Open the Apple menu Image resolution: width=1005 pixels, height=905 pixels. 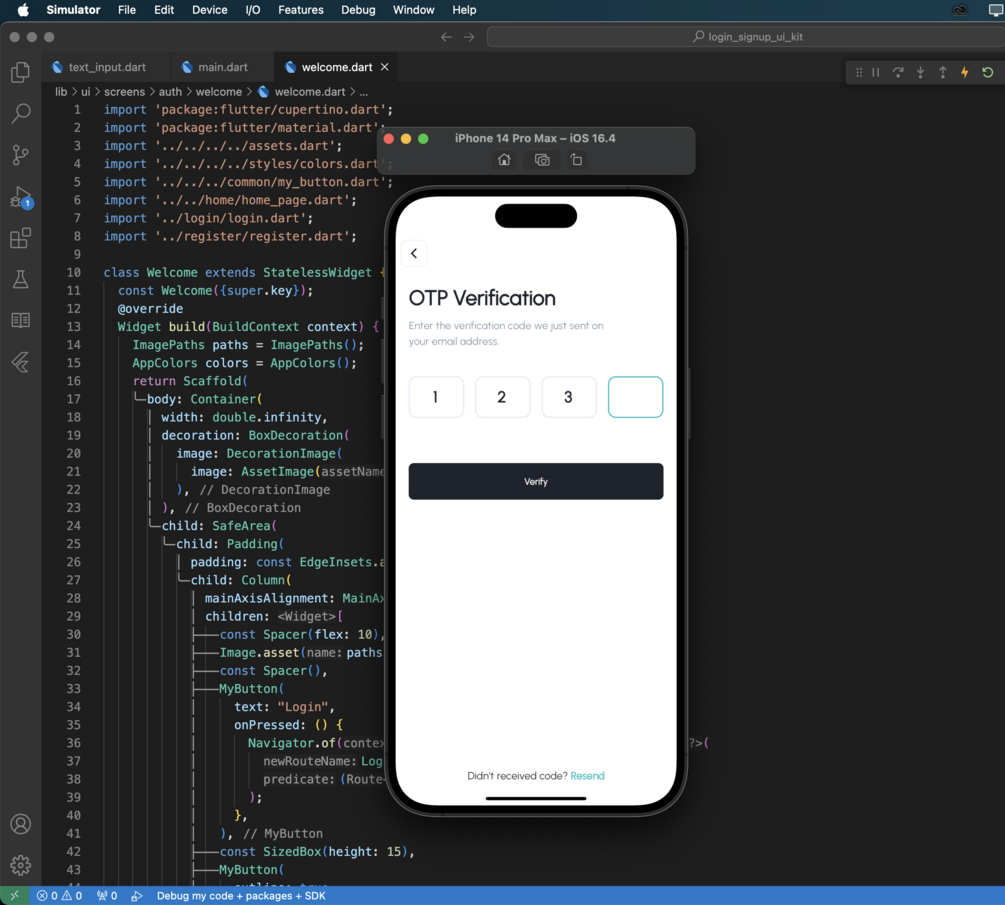(x=22, y=10)
